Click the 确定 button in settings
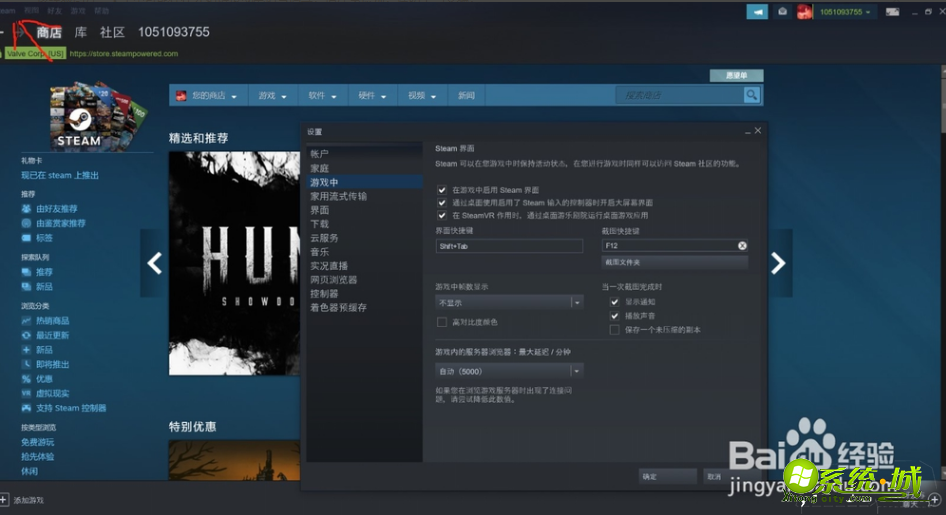946x515 pixels. 668,476
